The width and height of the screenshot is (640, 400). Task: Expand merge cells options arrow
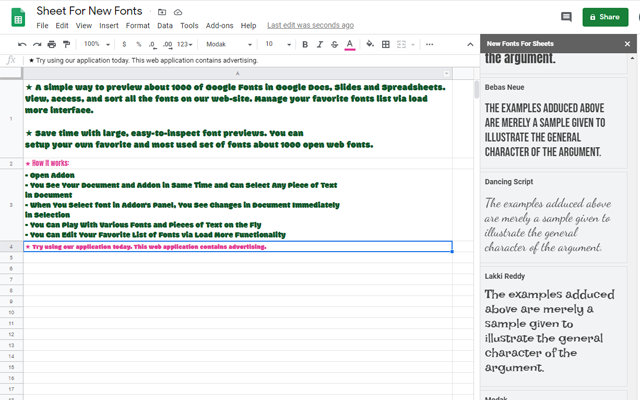[x=413, y=44]
